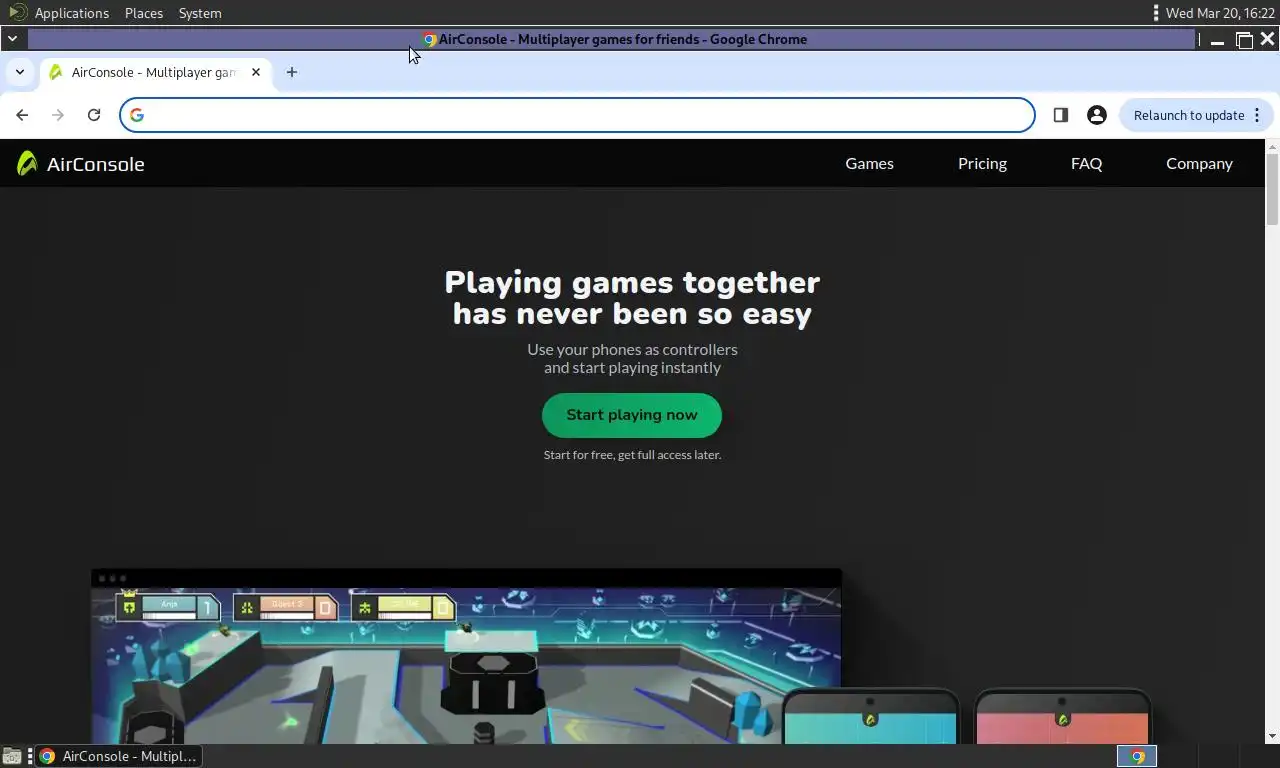Maximize the Chrome window
The height and width of the screenshot is (768, 1280).
[x=1244, y=40]
